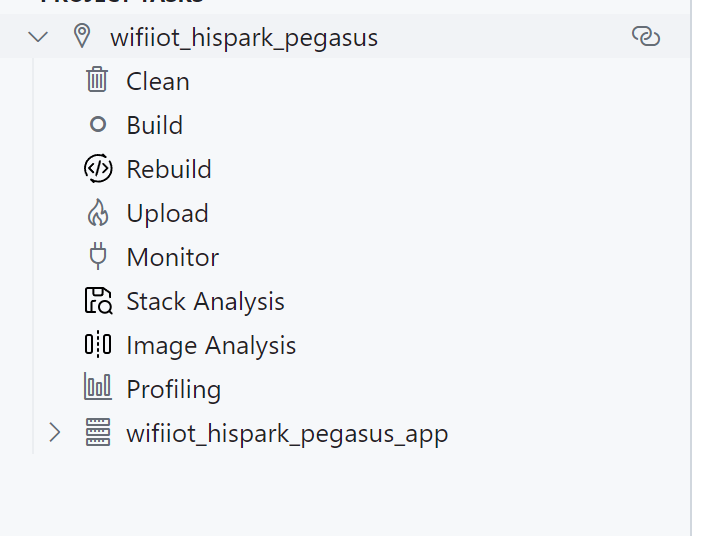This screenshot has width=707, height=536.
Task: Click the Rebuild code-refresh icon
Action: (x=98, y=168)
